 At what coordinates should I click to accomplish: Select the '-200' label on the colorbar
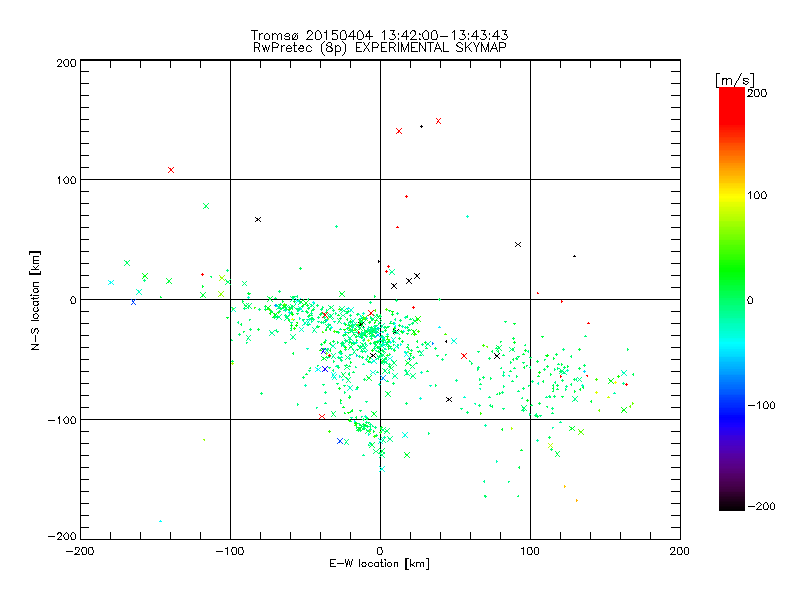761,506
